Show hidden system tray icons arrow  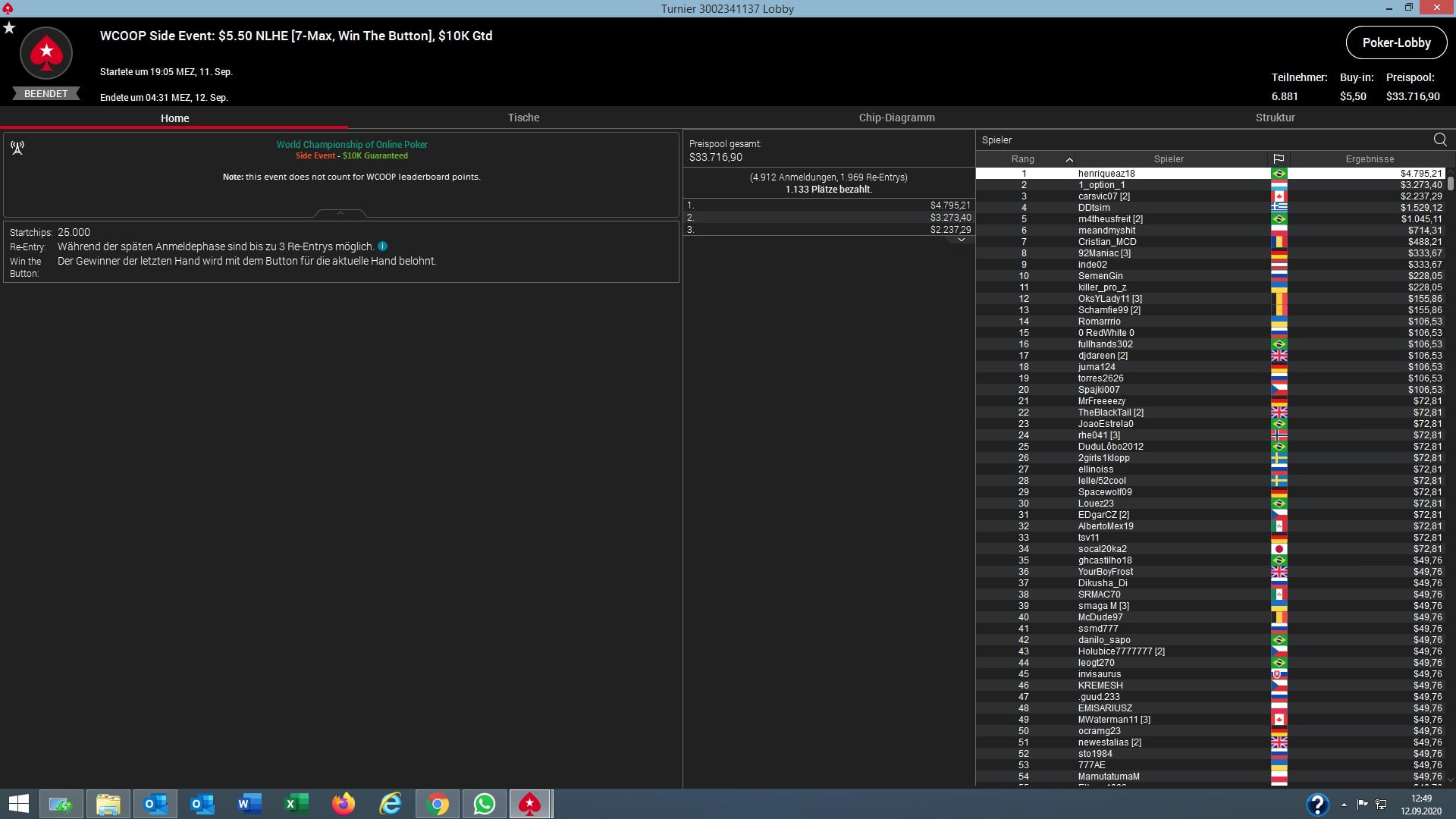pyautogui.click(x=1344, y=805)
